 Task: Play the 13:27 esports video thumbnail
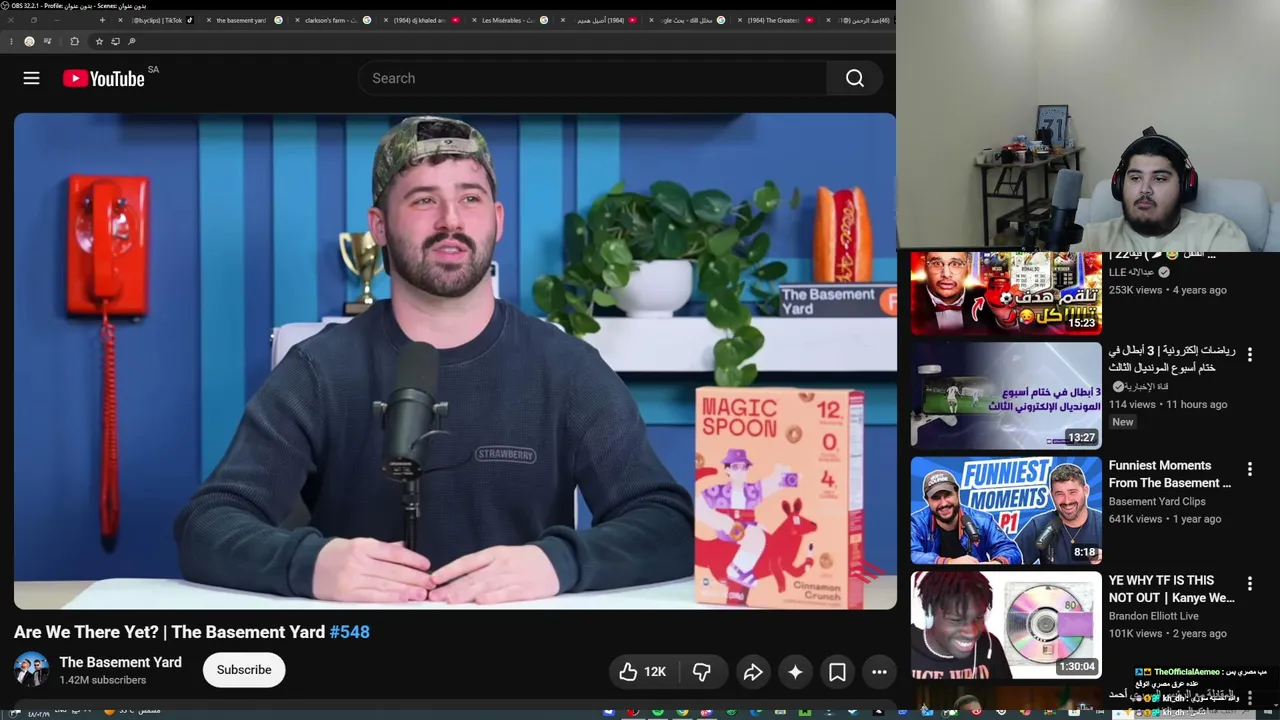click(1006, 396)
